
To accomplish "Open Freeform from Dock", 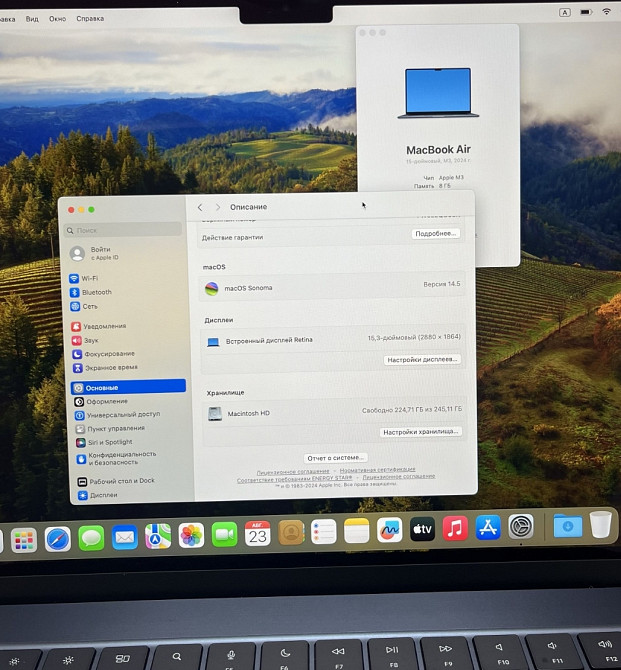I will point(389,530).
